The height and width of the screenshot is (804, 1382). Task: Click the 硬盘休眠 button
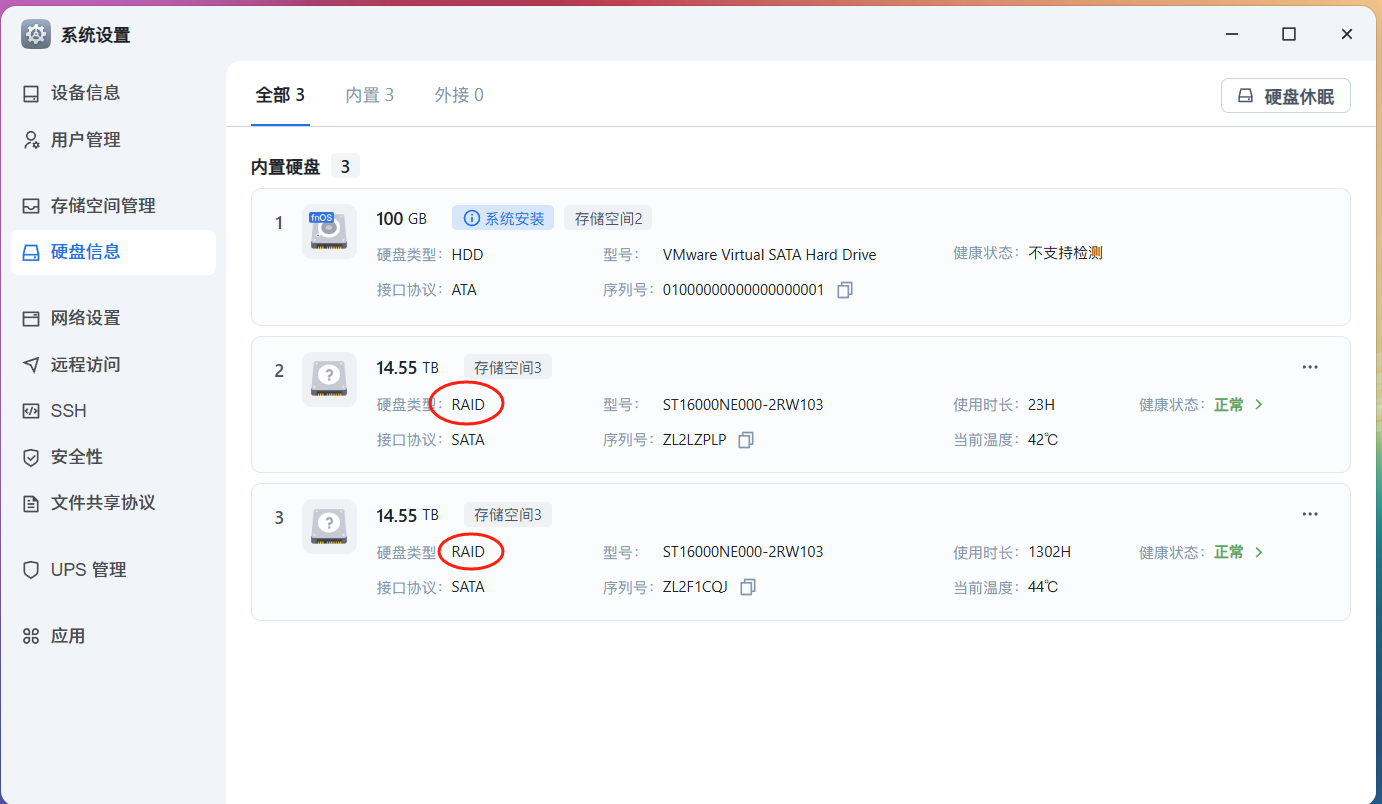[x=1286, y=96]
